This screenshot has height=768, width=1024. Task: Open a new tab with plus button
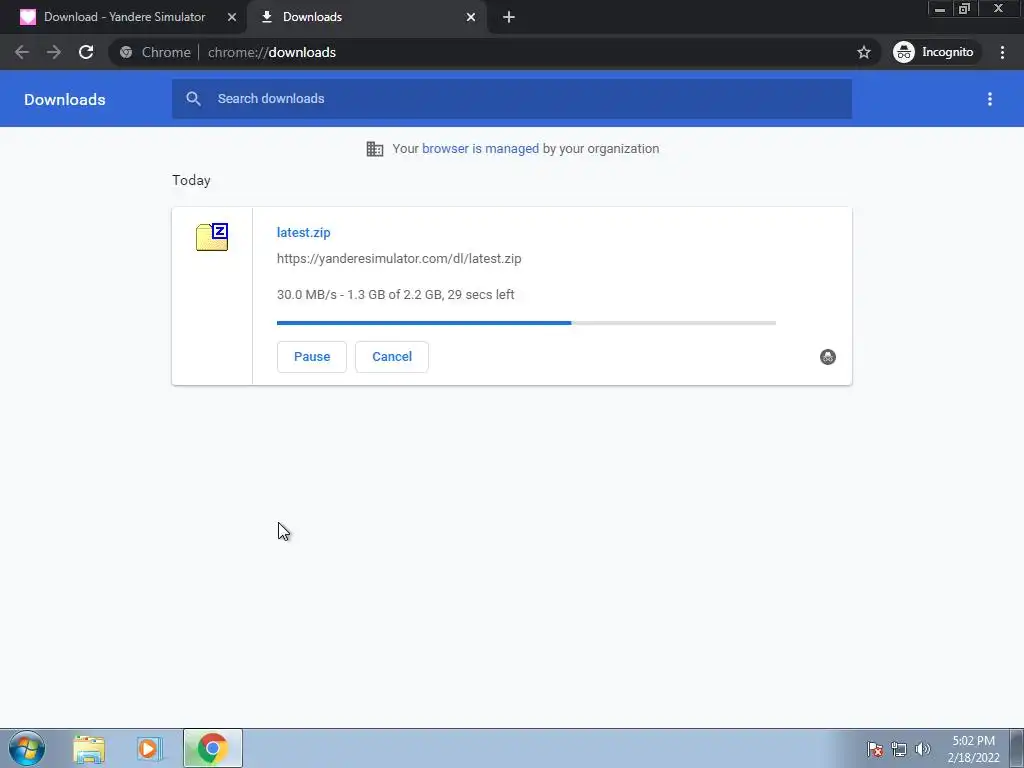point(509,17)
